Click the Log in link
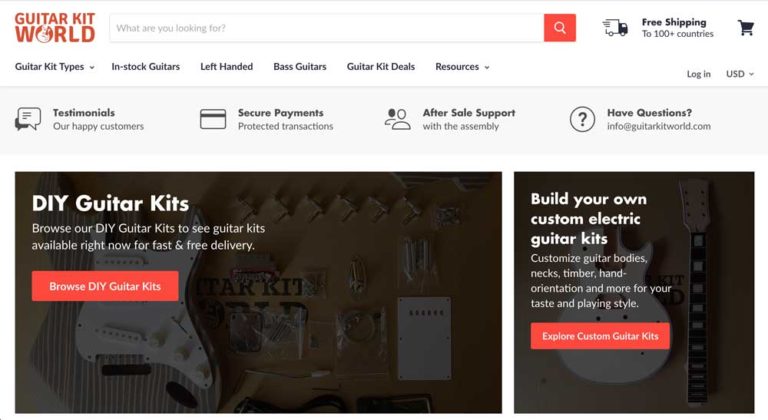The width and height of the screenshot is (768, 420). [698, 74]
